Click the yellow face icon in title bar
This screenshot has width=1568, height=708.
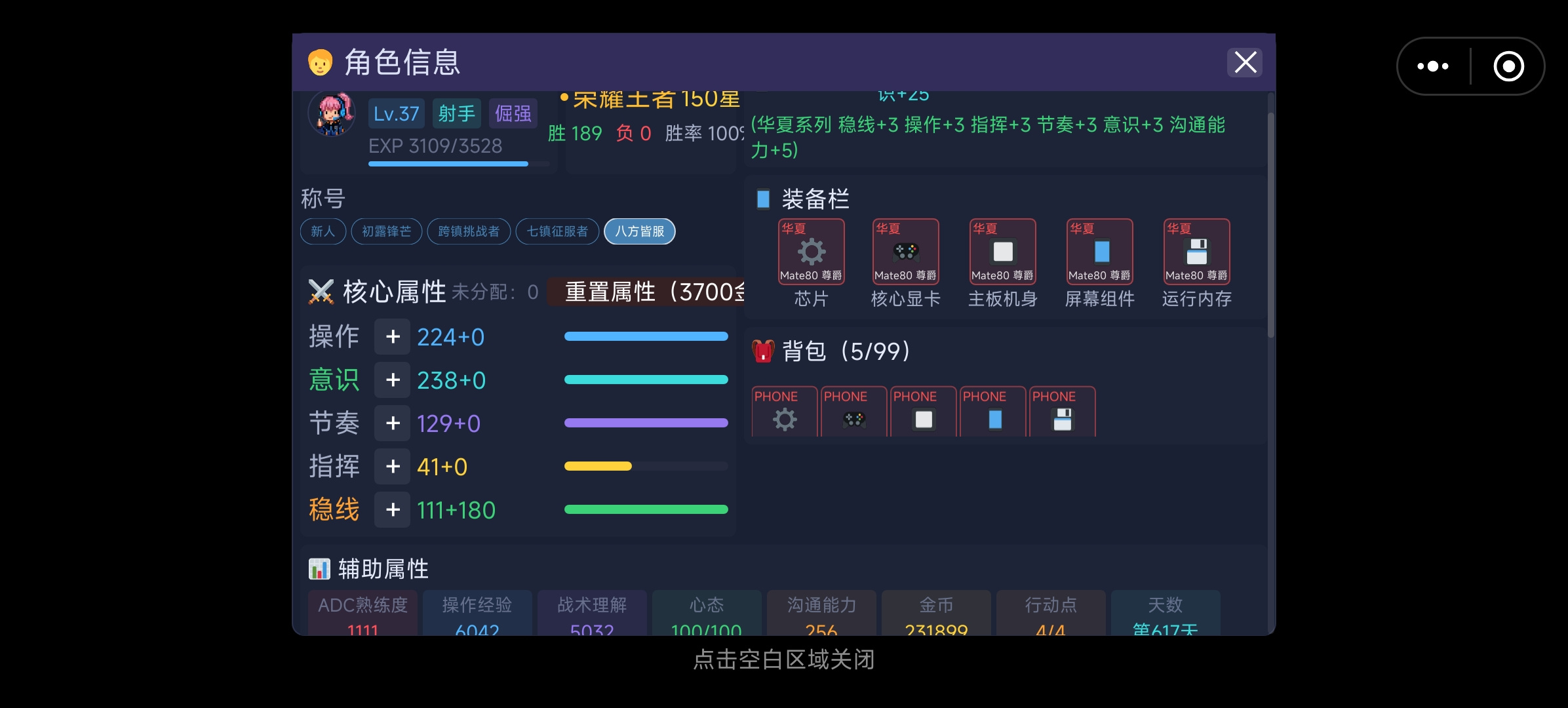click(320, 63)
